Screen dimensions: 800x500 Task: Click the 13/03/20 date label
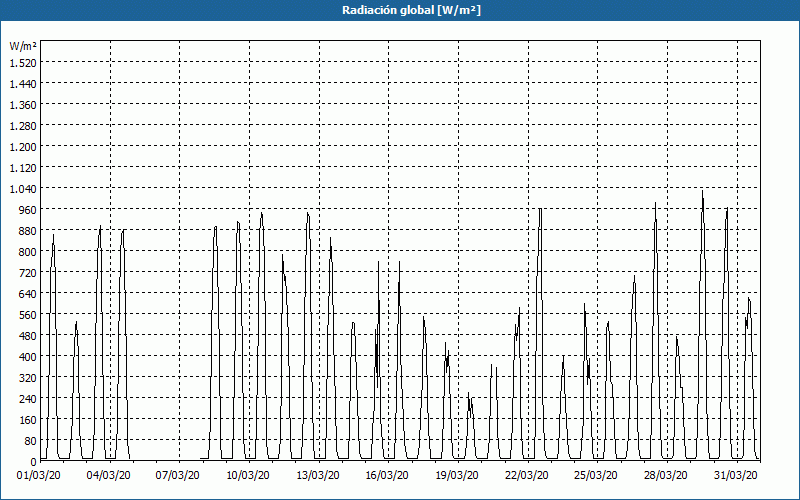pyautogui.click(x=318, y=476)
